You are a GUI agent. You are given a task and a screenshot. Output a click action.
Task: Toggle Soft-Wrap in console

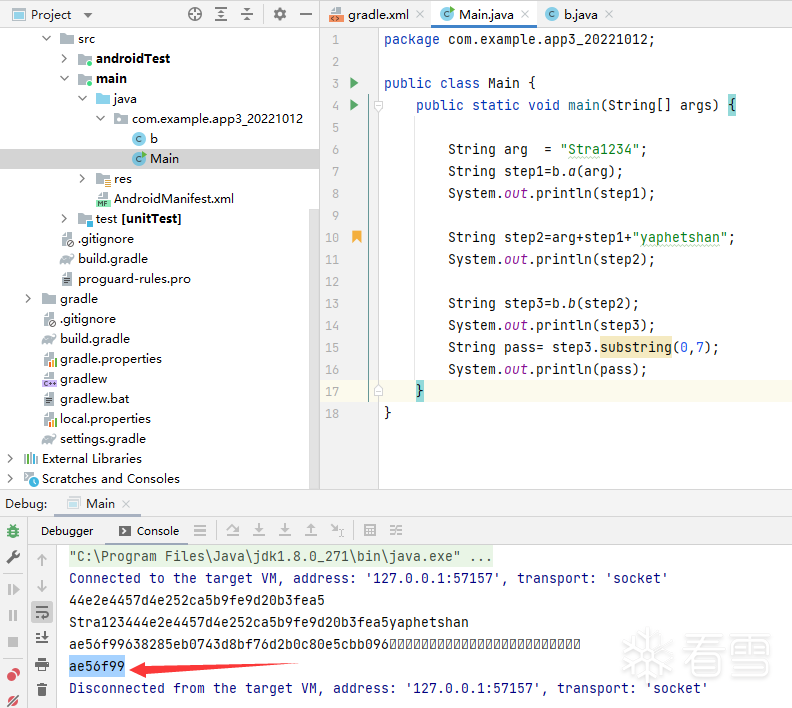point(42,613)
